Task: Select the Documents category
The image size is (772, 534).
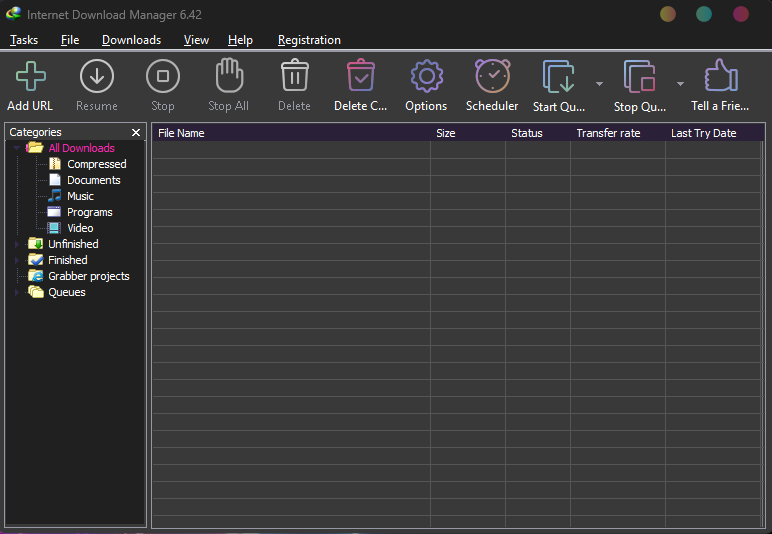Action: pos(94,180)
